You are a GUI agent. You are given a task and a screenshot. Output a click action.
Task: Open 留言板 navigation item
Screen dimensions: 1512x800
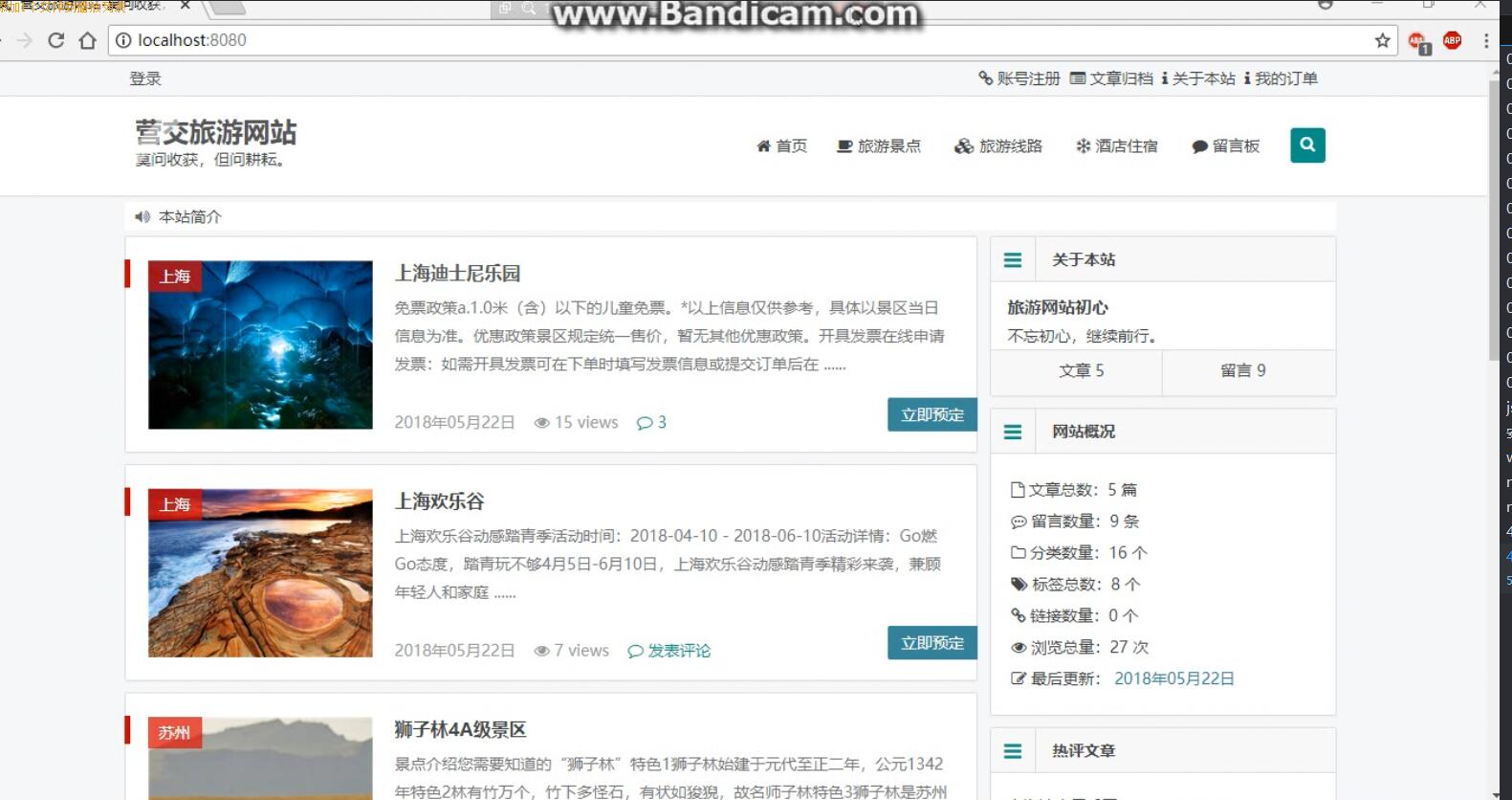pyautogui.click(x=1226, y=145)
